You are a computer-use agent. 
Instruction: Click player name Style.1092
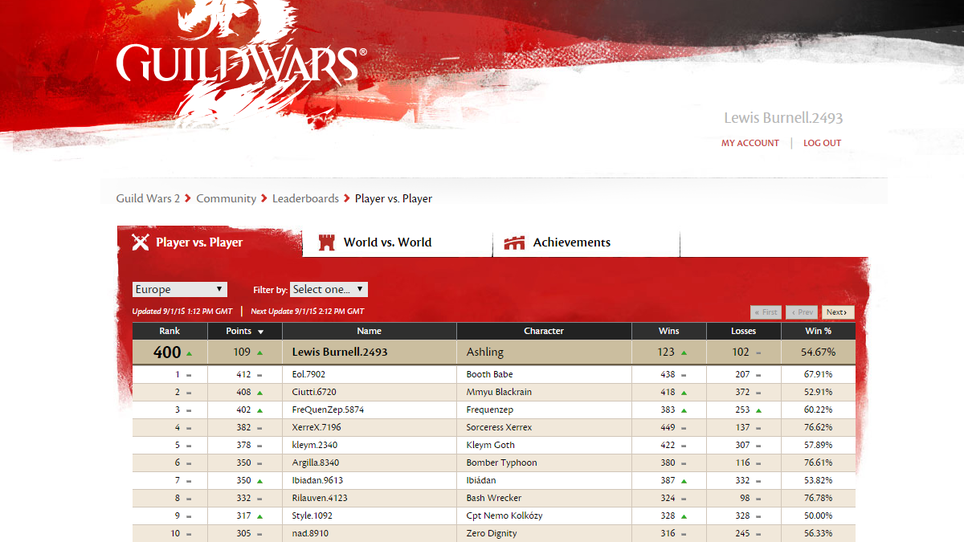point(312,516)
